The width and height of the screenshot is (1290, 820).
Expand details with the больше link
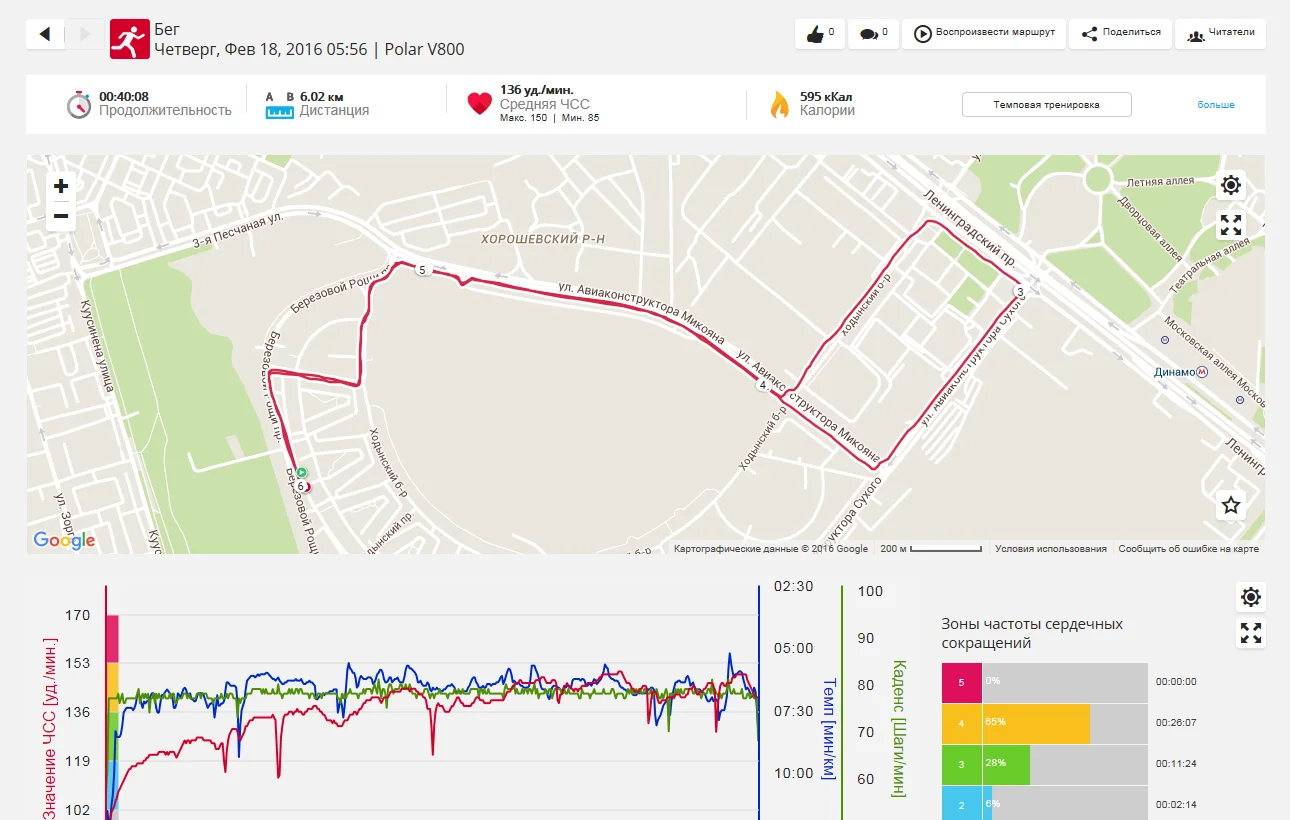pos(1216,105)
